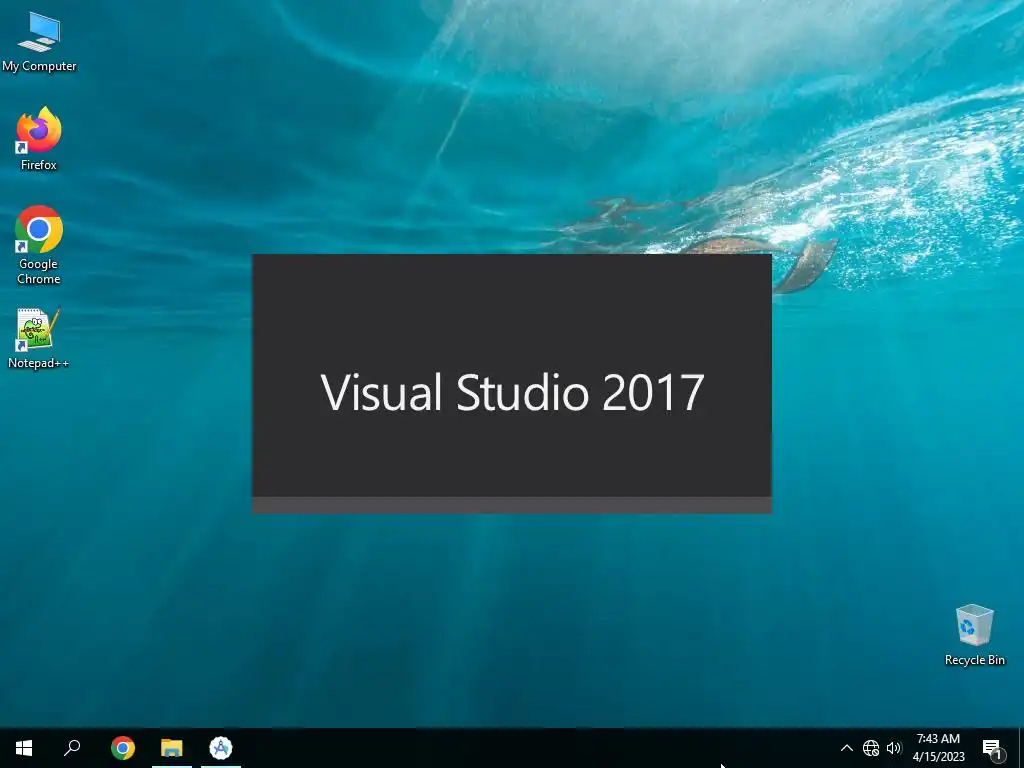Open the Action Center notifications icon
Image resolution: width=1024 pixels, height=768 pixels.
[x=992, y=748]
